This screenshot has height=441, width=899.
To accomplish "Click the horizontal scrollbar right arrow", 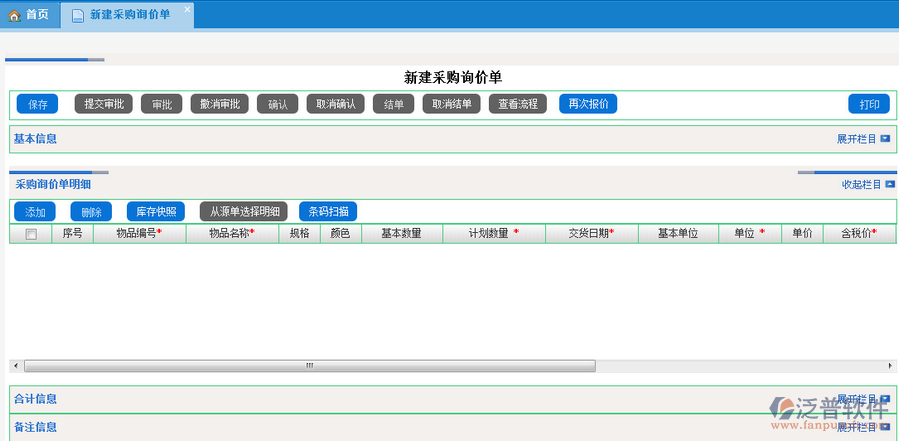I will [890, 366].
